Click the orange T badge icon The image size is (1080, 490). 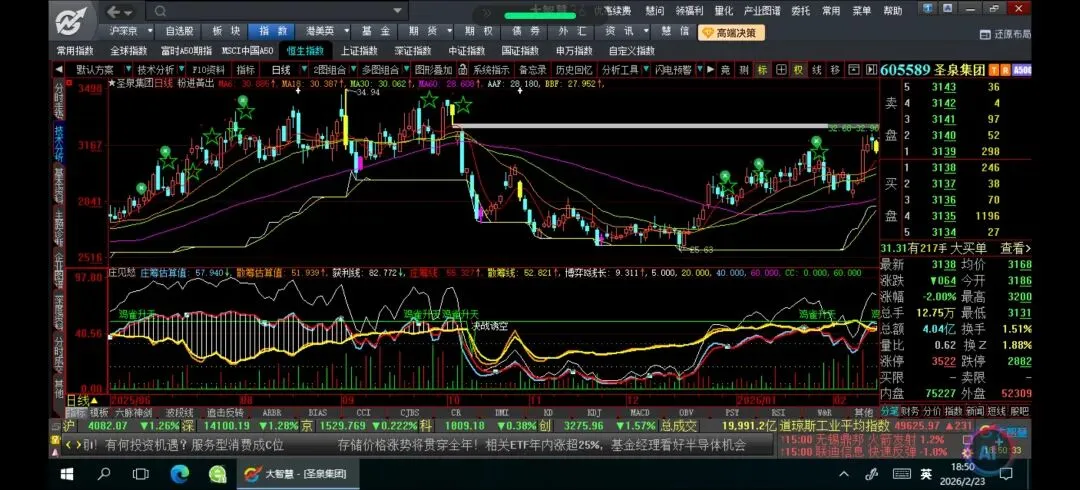tap(994, 70)
